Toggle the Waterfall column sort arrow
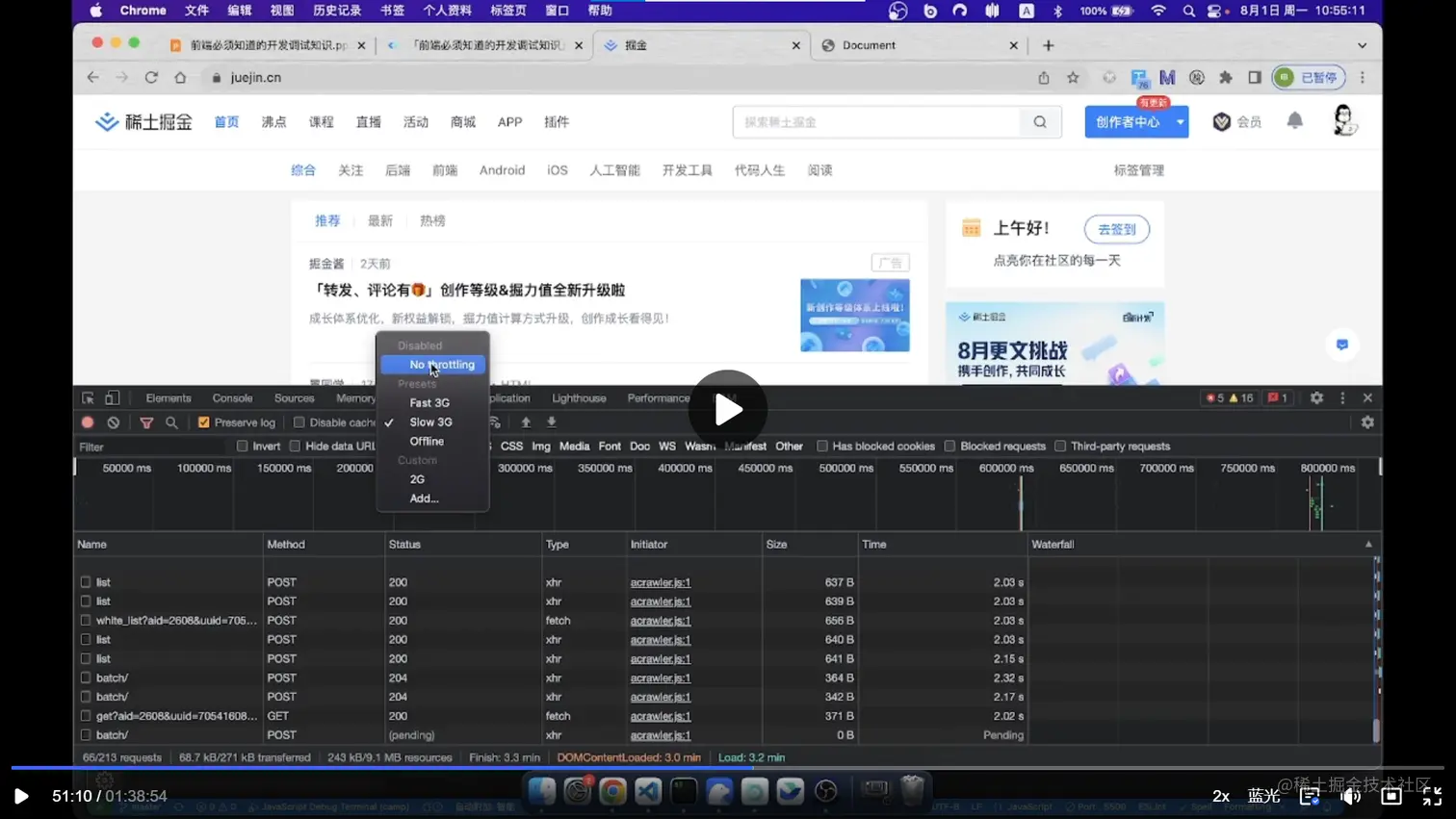This screenshot has height=819, width=1456. pyautogui.click(x=1368, y=545)
